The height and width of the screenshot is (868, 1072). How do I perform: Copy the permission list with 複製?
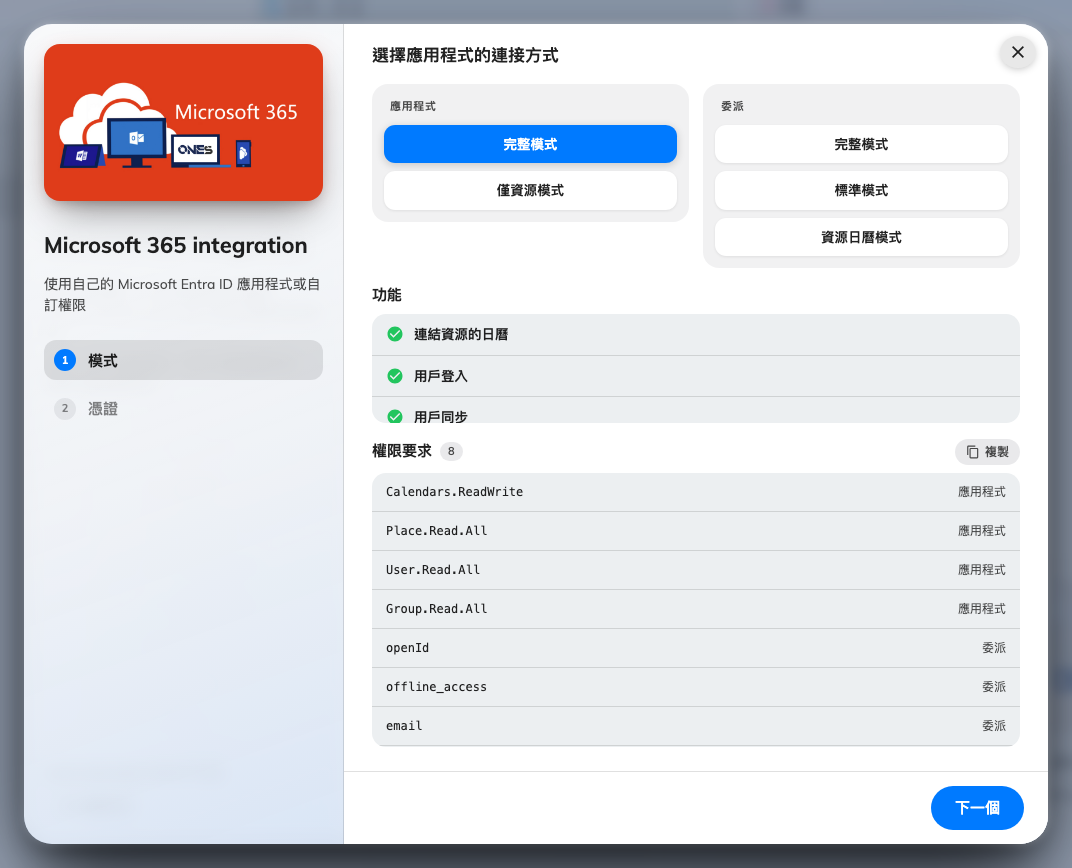(987, 452)
